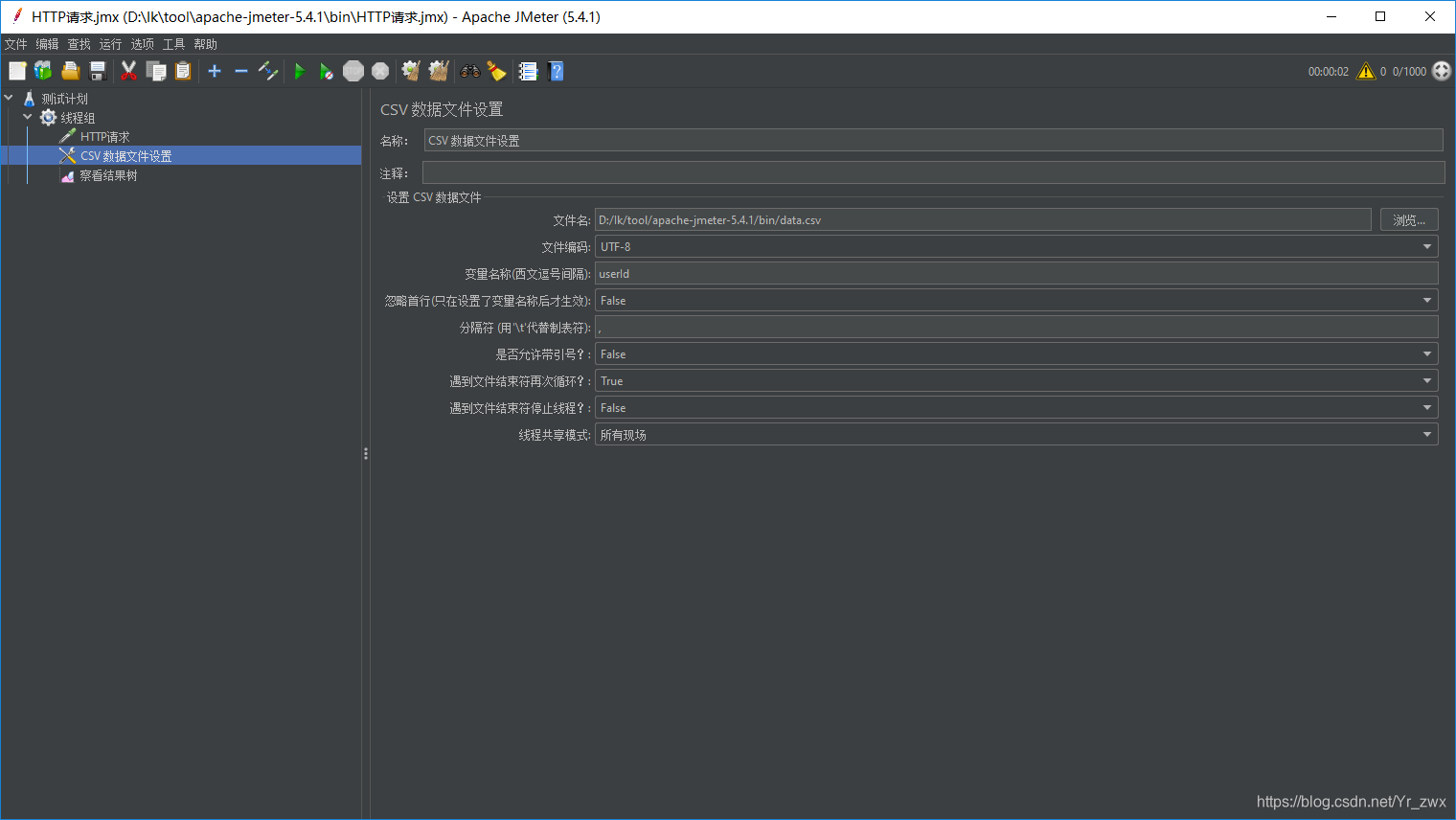Open the 工具 menu
The image size is (1456, 820).
173,43
